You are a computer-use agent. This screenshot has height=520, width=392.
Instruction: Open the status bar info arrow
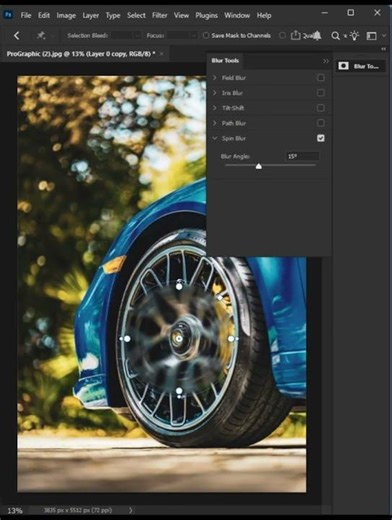click(130, 510)
